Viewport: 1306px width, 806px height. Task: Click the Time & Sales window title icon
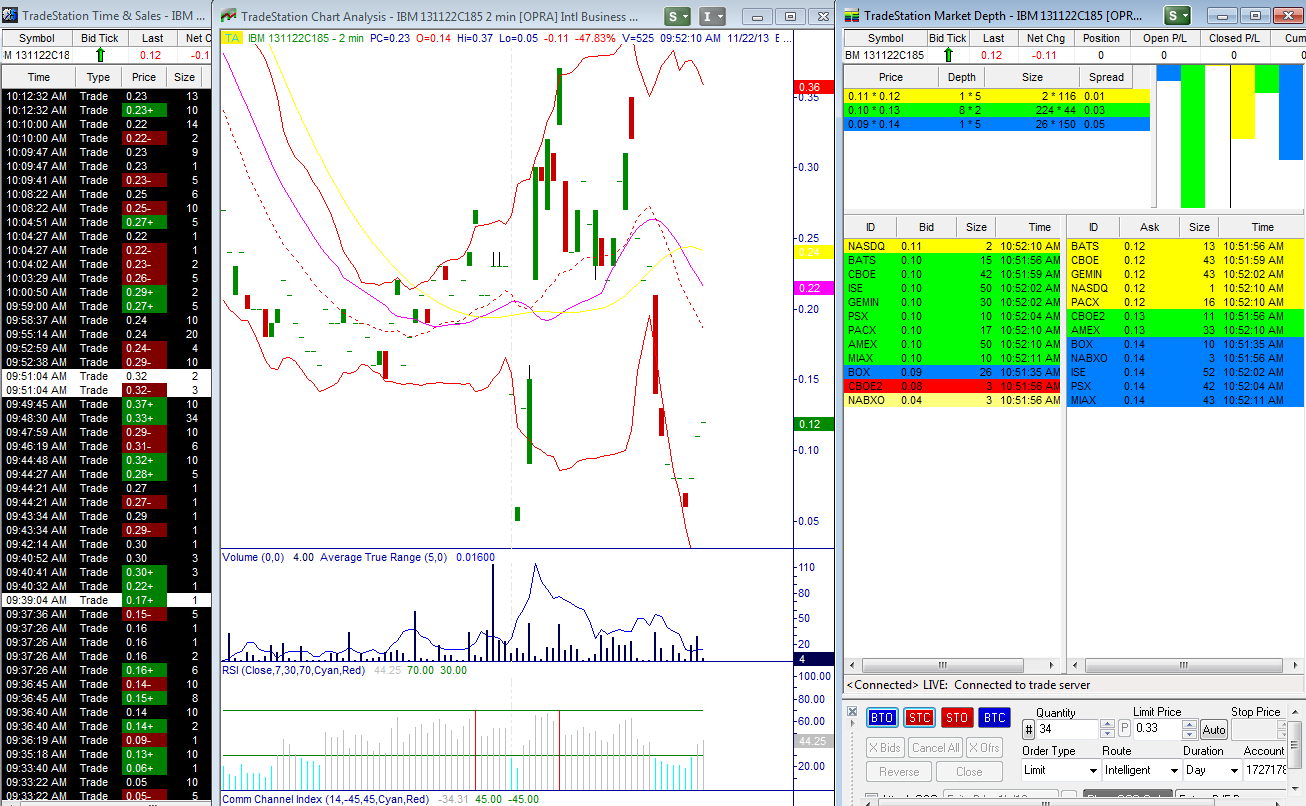10,16
